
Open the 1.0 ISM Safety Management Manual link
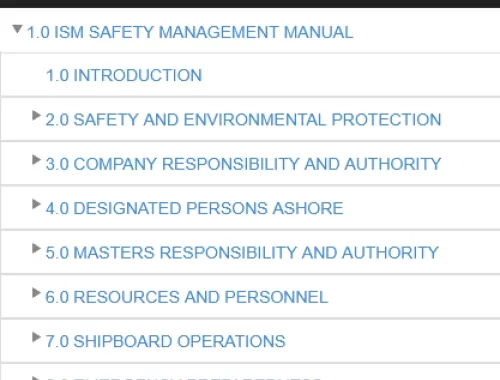pos(190,32)
